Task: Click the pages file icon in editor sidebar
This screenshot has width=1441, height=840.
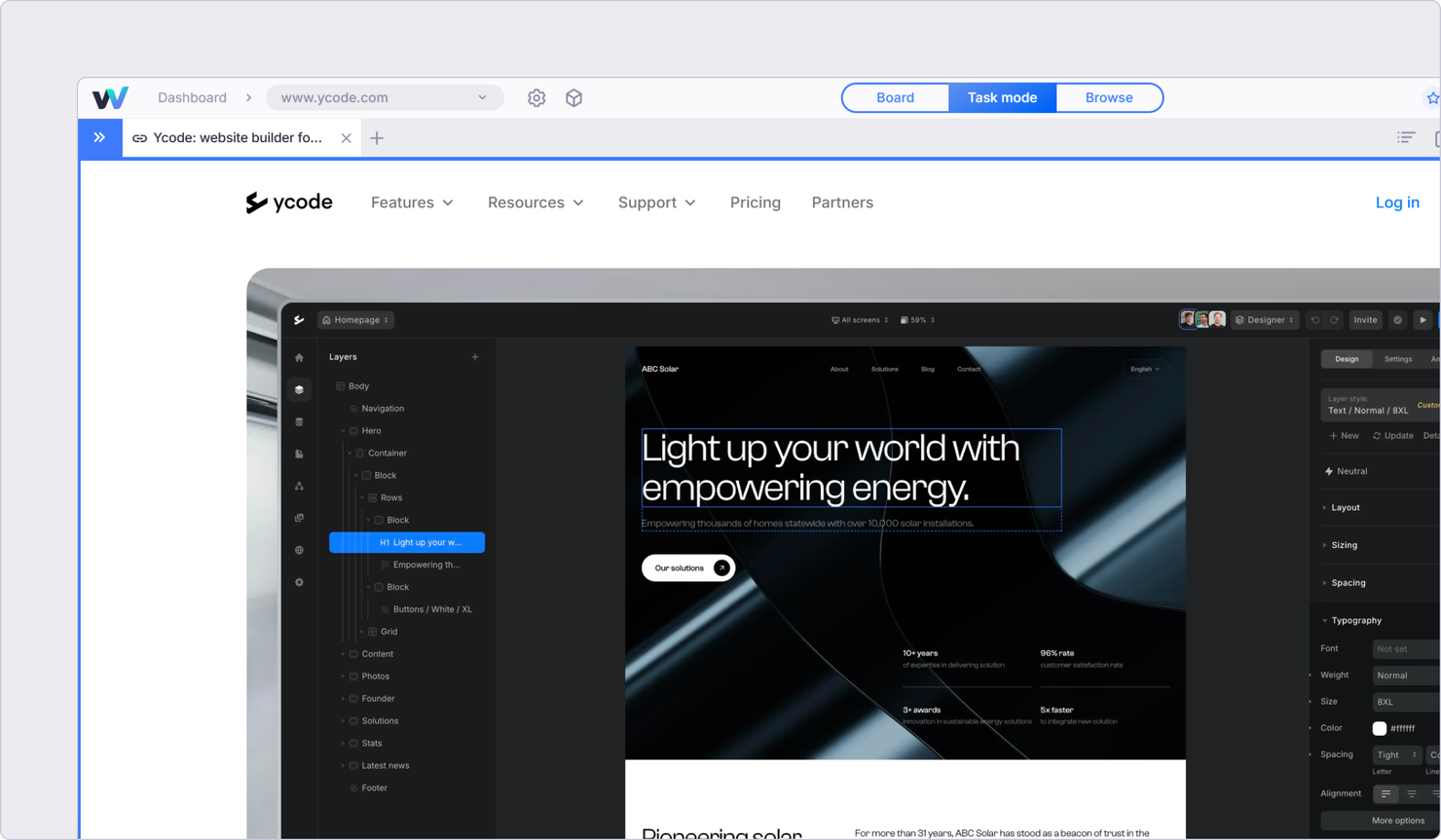Action: pos(299,454)
